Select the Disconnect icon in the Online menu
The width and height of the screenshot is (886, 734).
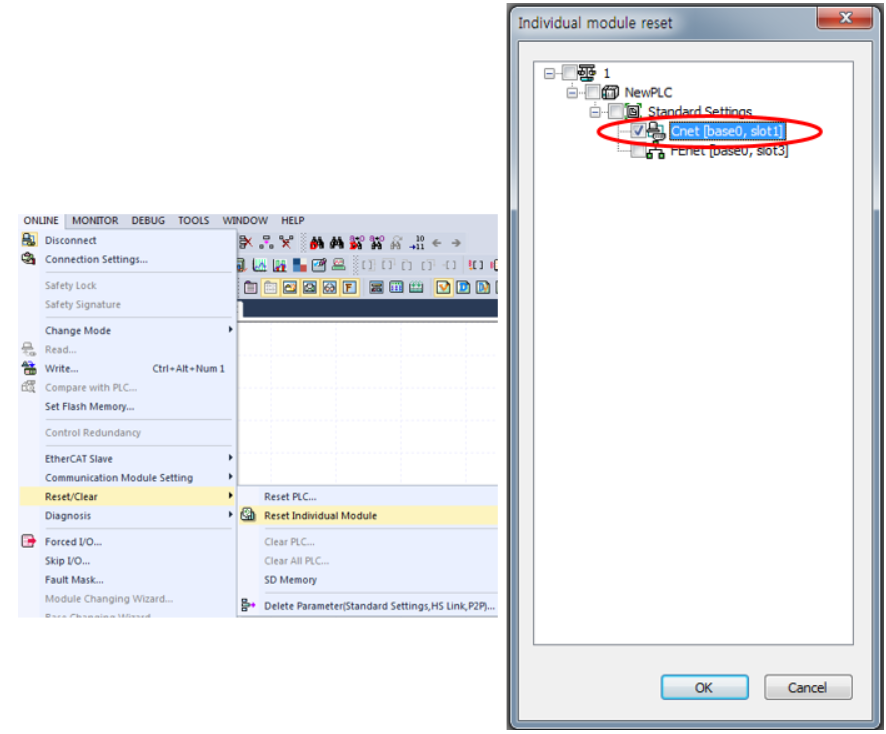[x=30, y=240]
